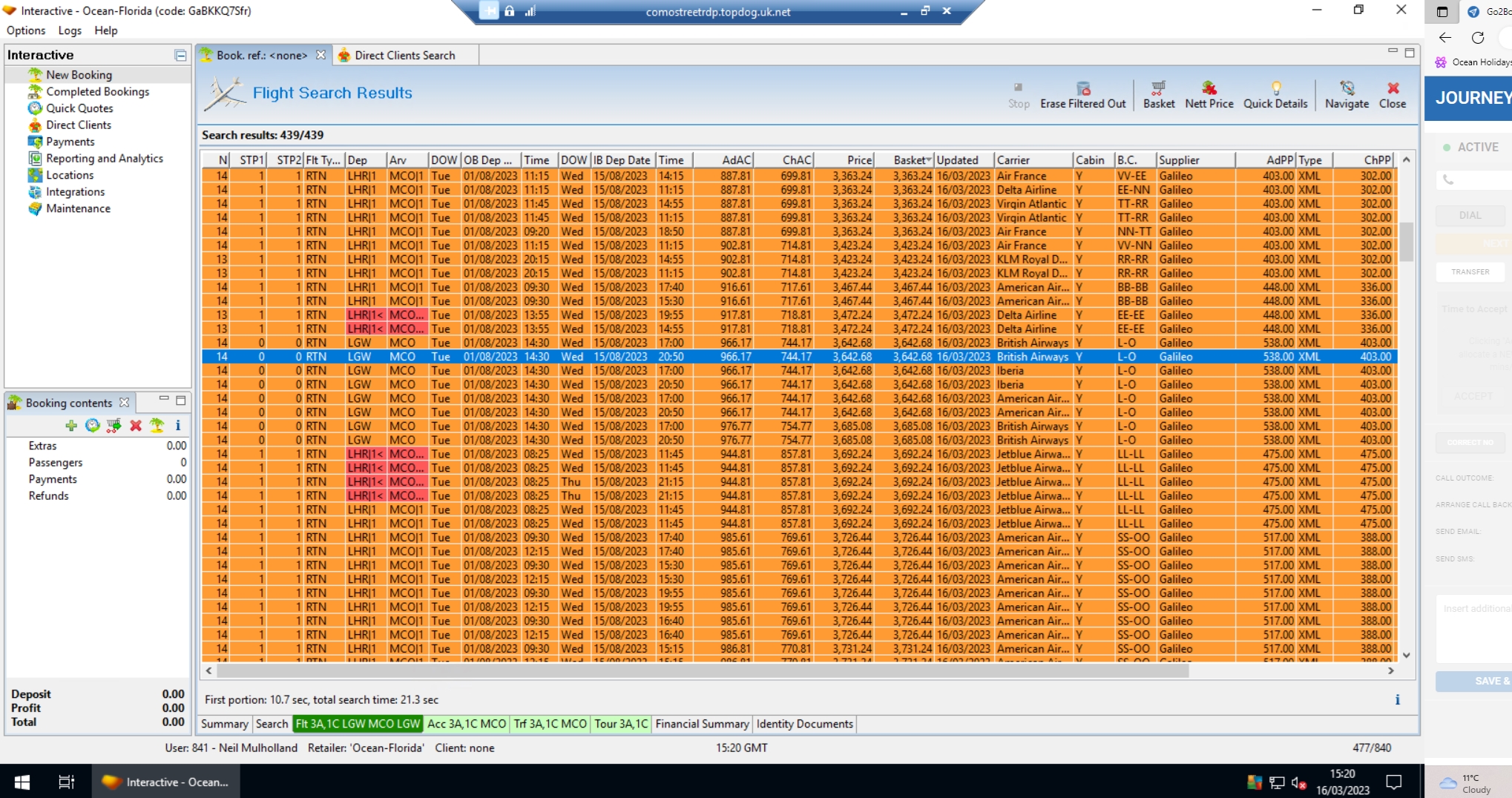Screen dimensions: 1512x798
Task: Click info icon beside search time
Action: pos(1398,699)
